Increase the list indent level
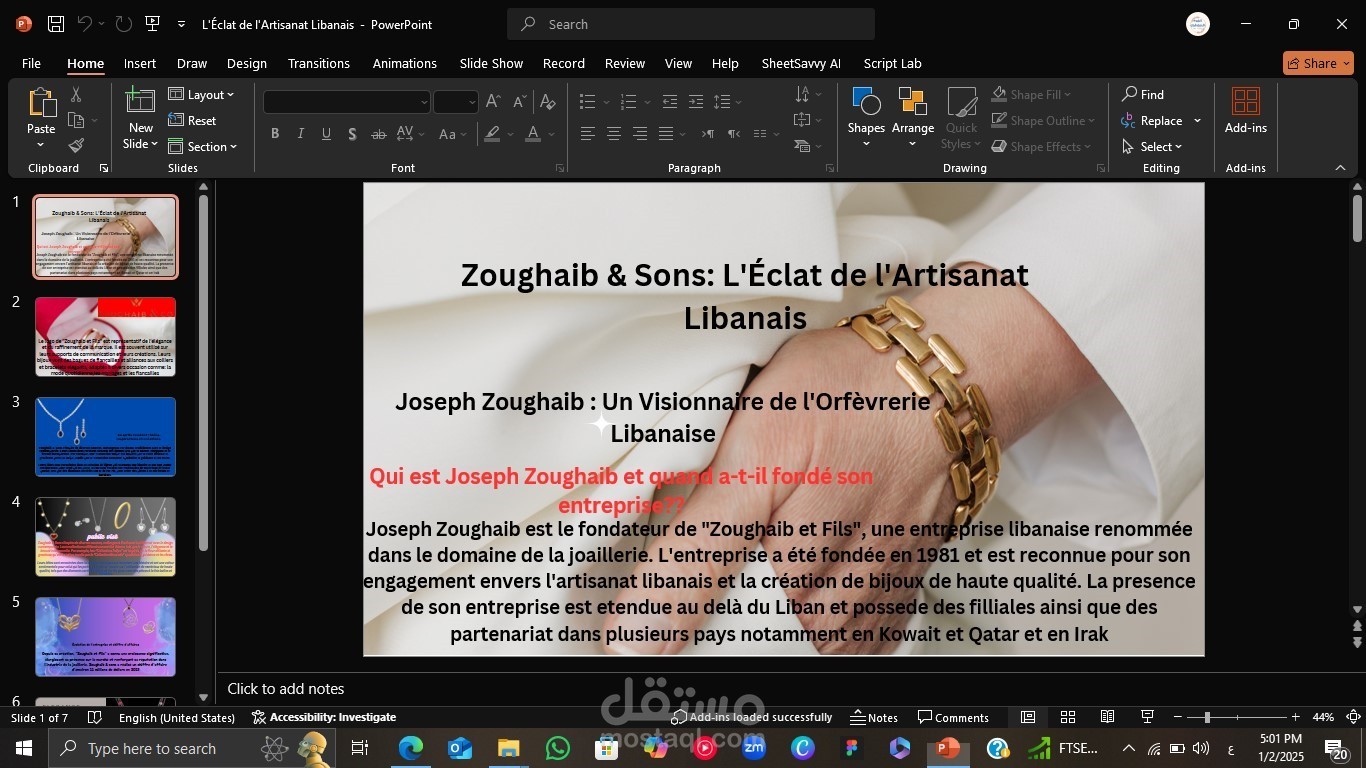Image resolution: width=1366 pixels, height=768 pixels. click(696, 102)
